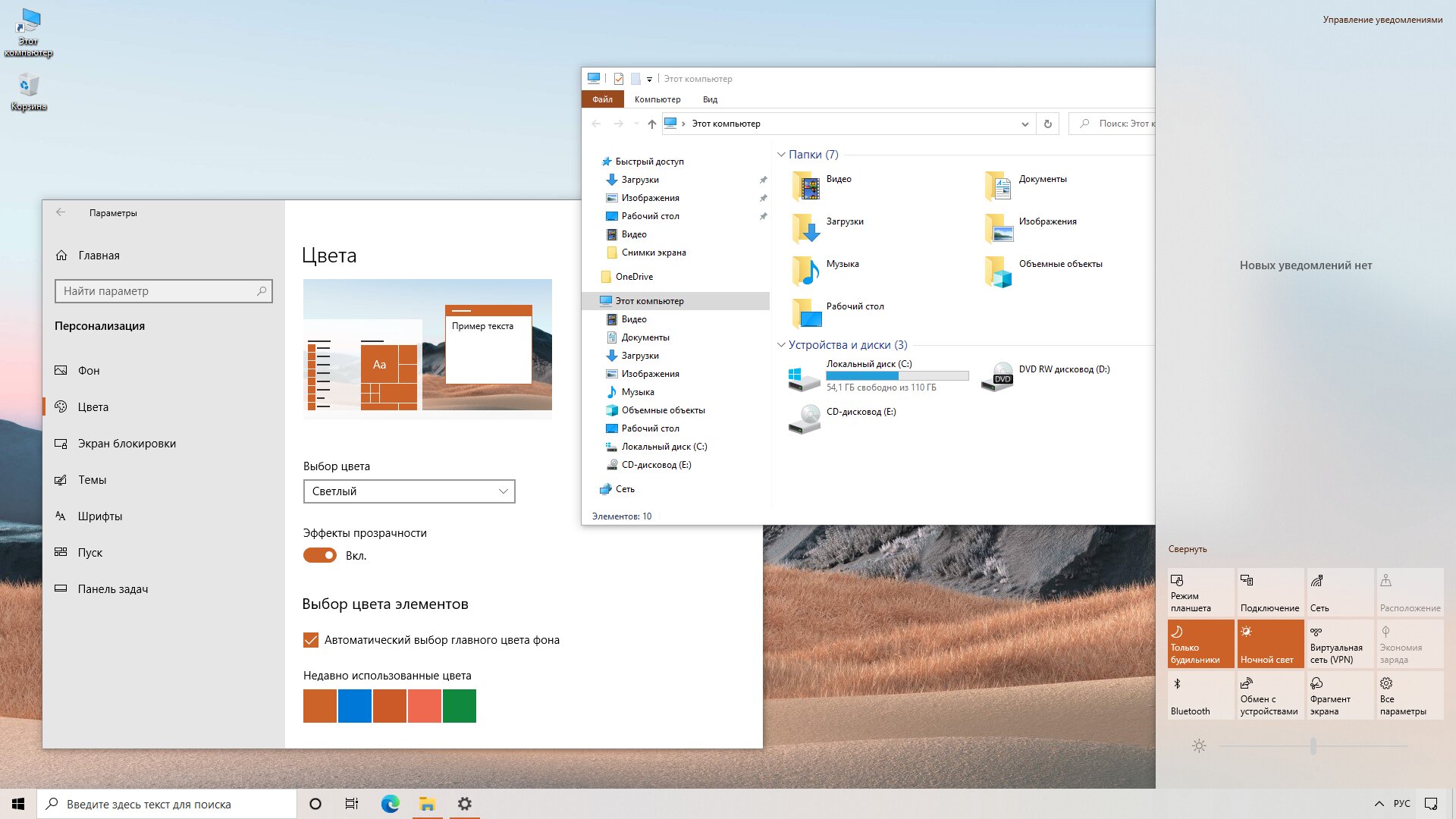Open the Музыка folder icon in Папки
The image size is (1456, 819).
coord(805,271)
